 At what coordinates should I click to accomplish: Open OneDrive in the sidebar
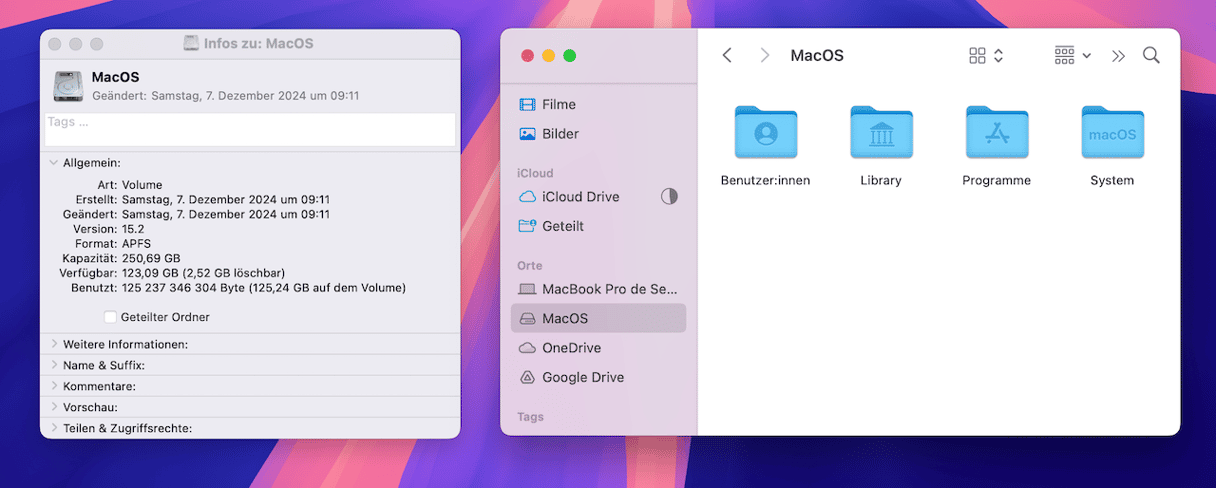tap(598, 348)
